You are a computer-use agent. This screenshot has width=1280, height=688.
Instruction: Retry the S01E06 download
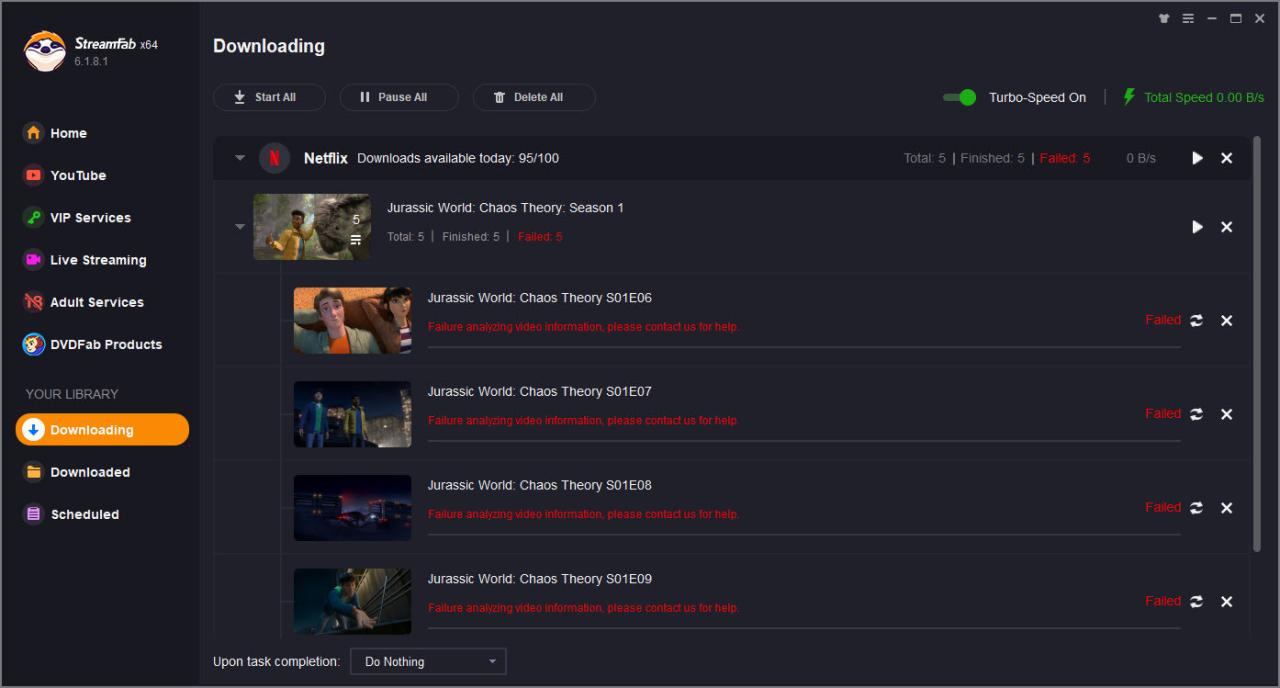point(1196,320)
